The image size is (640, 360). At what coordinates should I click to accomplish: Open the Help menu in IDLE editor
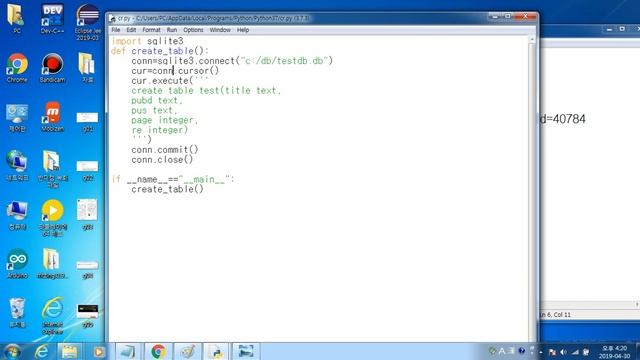click(x=243, y=30)
